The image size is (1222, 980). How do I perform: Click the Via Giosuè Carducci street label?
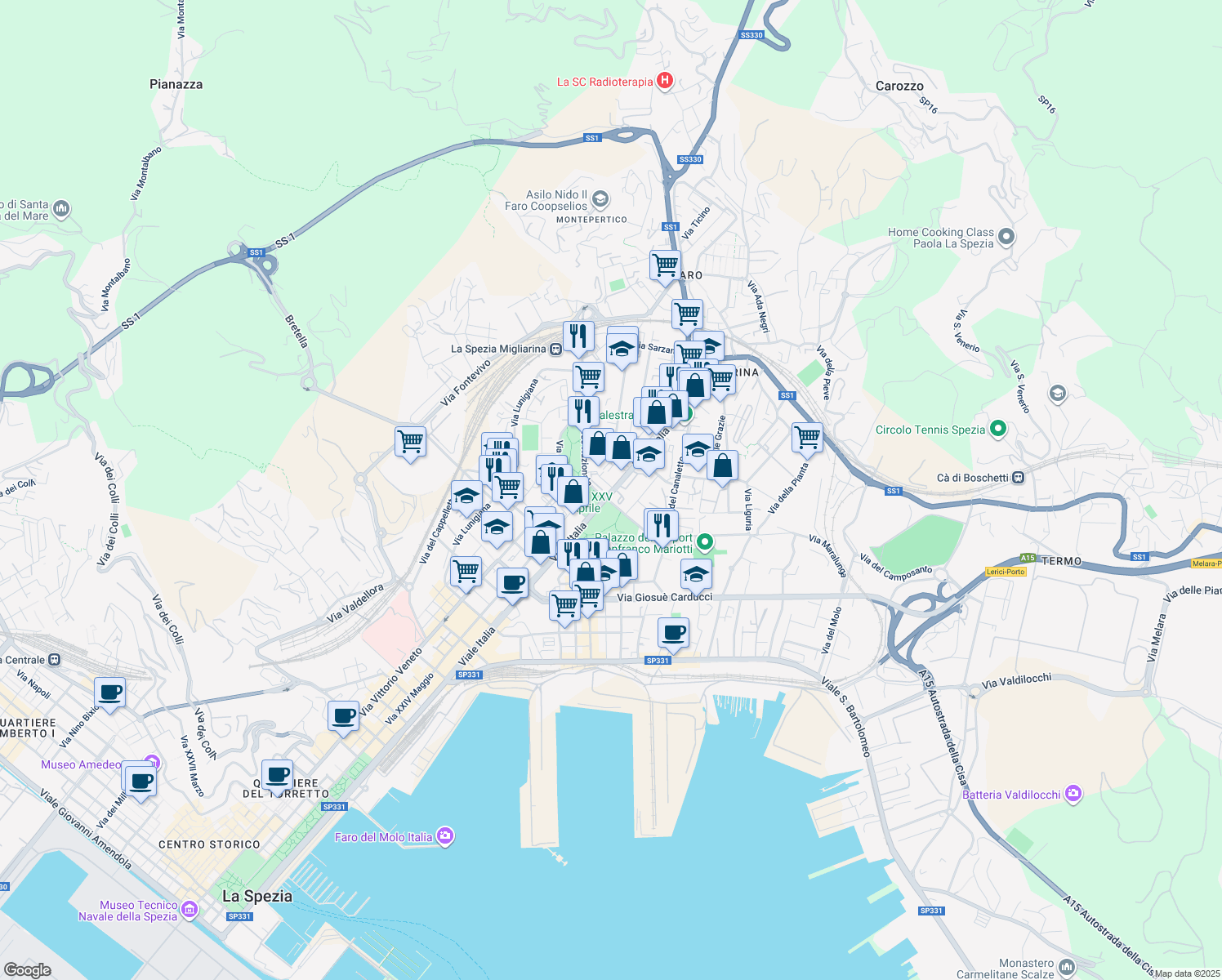664,597
